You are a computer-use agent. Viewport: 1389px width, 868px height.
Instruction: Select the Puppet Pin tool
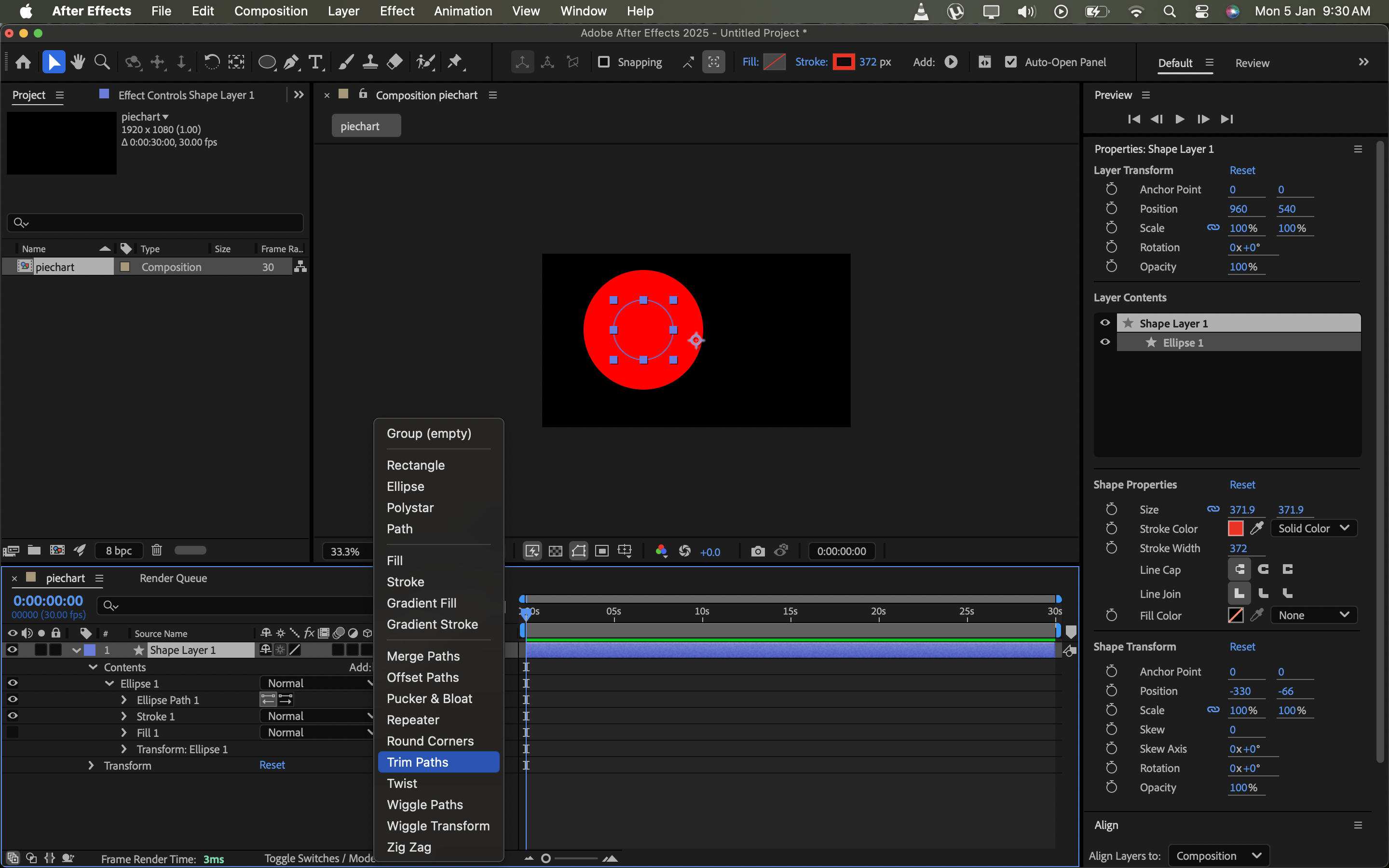(455, 62)
